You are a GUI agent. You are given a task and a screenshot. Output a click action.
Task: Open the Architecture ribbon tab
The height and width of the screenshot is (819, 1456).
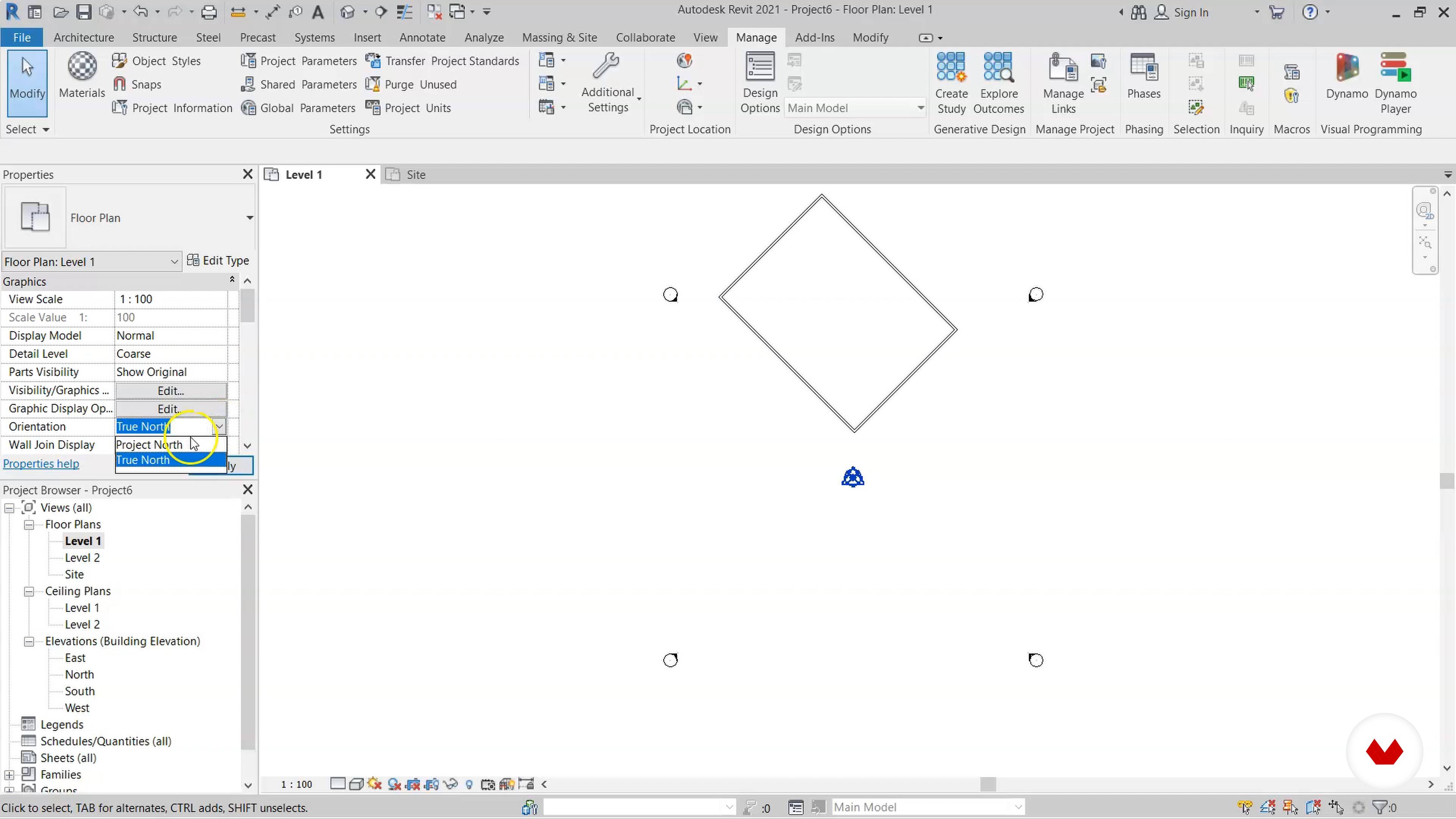(84, 37)
